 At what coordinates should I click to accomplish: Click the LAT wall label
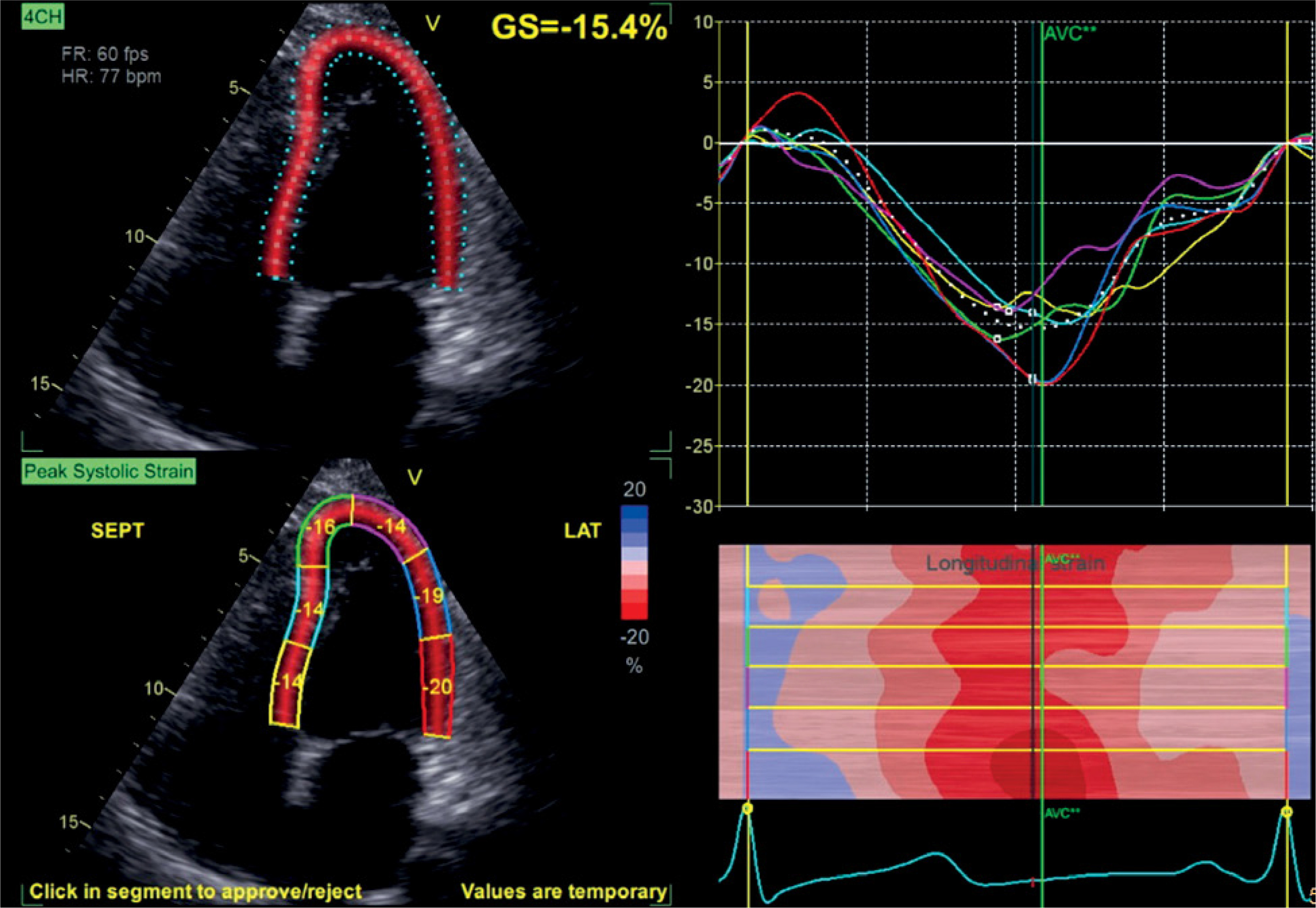pyautogui.click(x=582, y=530)
